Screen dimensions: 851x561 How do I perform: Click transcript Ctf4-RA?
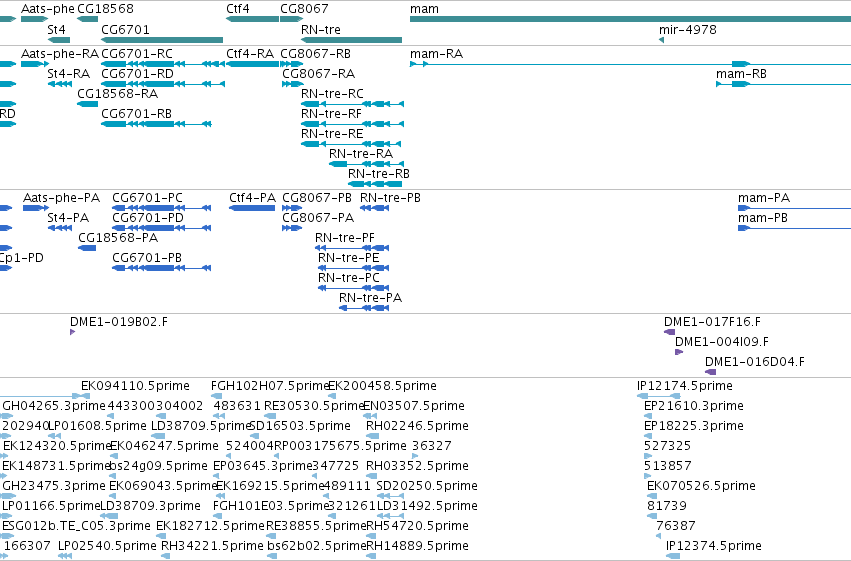coord(252,64)
